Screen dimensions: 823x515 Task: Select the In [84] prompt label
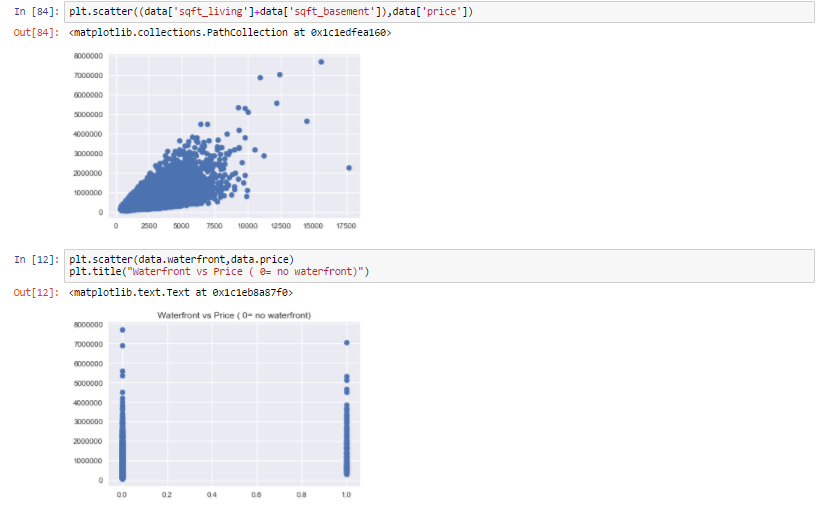[37, 11]
